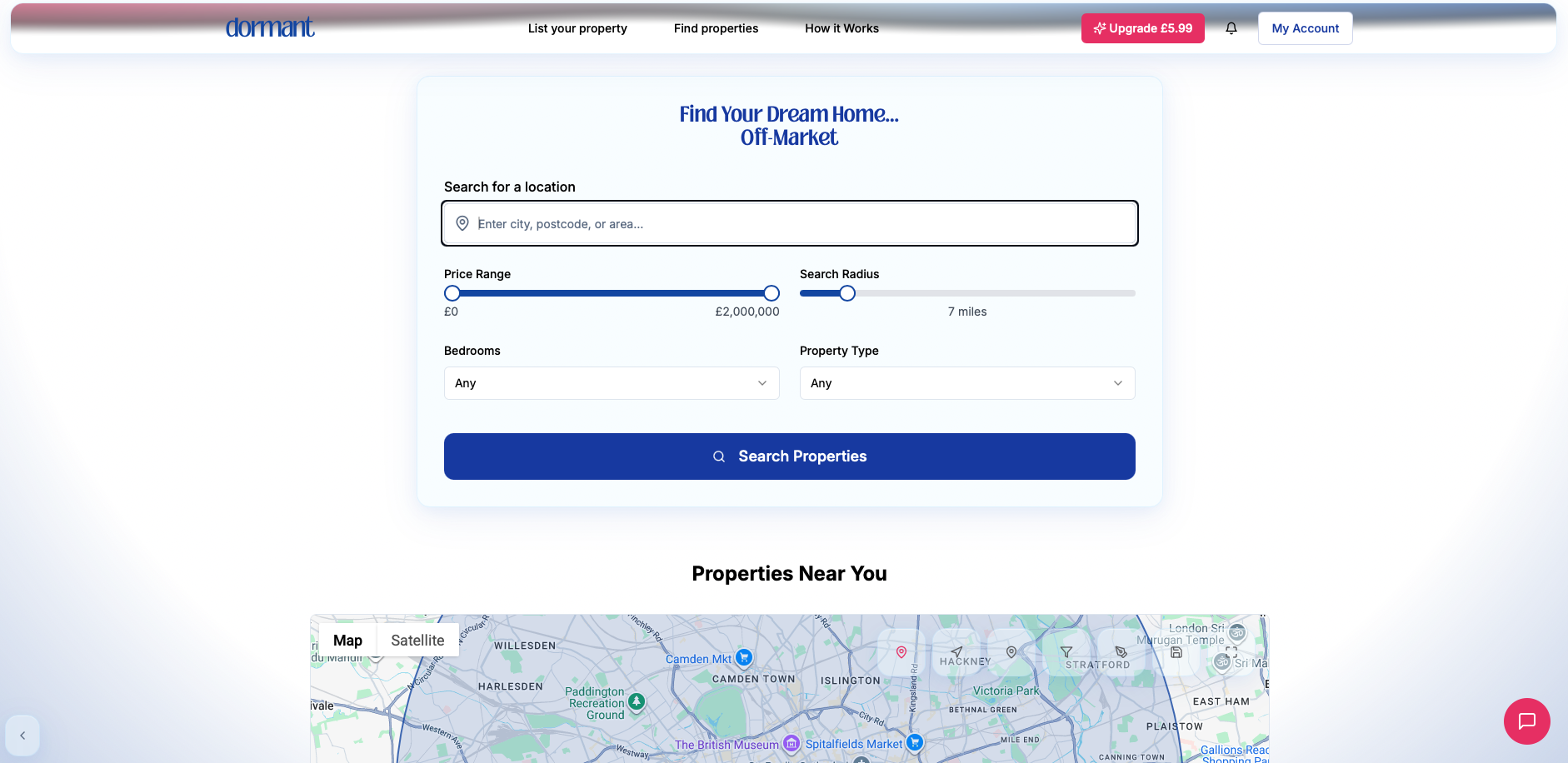Click the minimum price slider handle
Image resolution: width=1568 pixels, height=763 pixels.
click(x=452, y=293)
